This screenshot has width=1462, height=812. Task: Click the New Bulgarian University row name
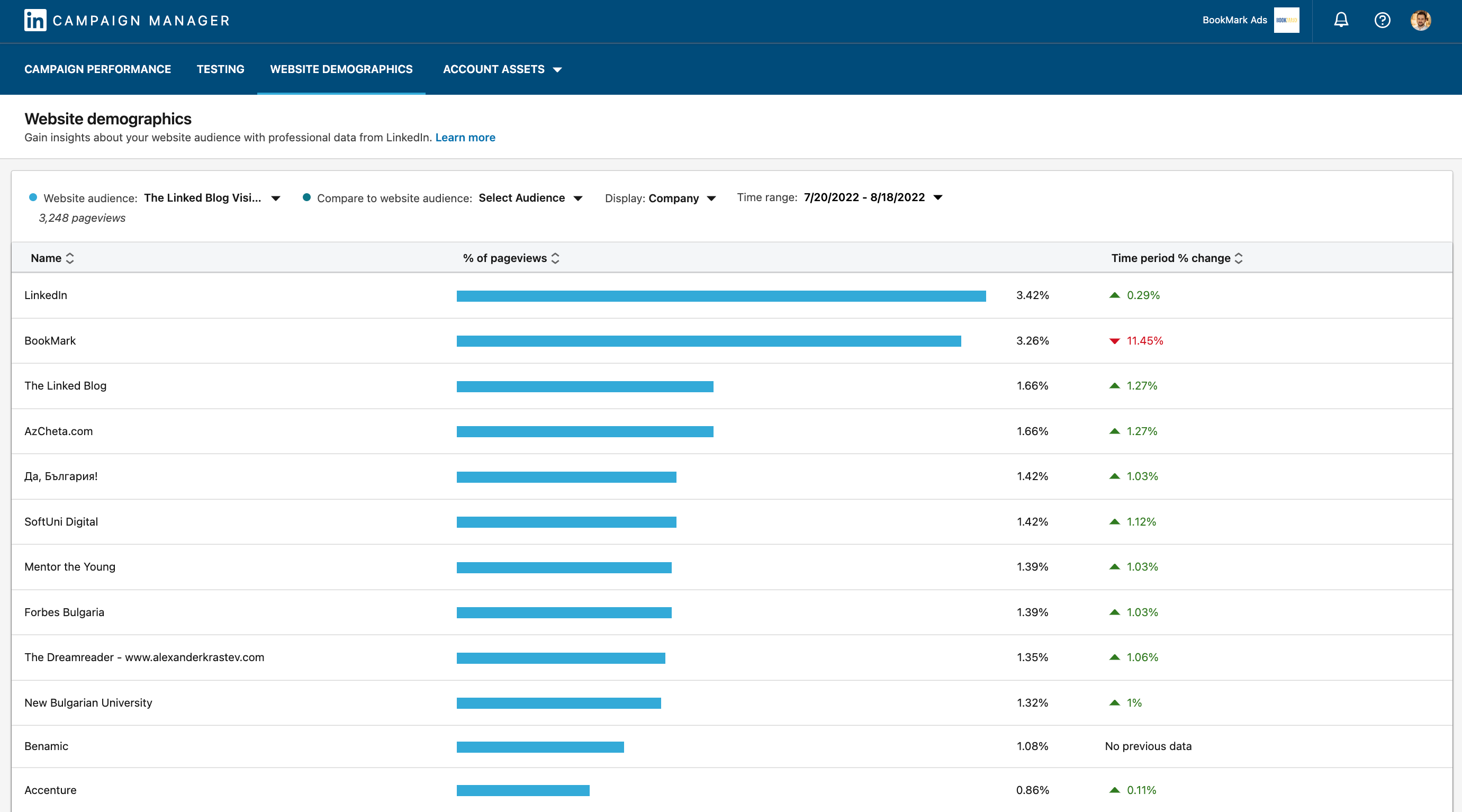click(x=88, y=702)
